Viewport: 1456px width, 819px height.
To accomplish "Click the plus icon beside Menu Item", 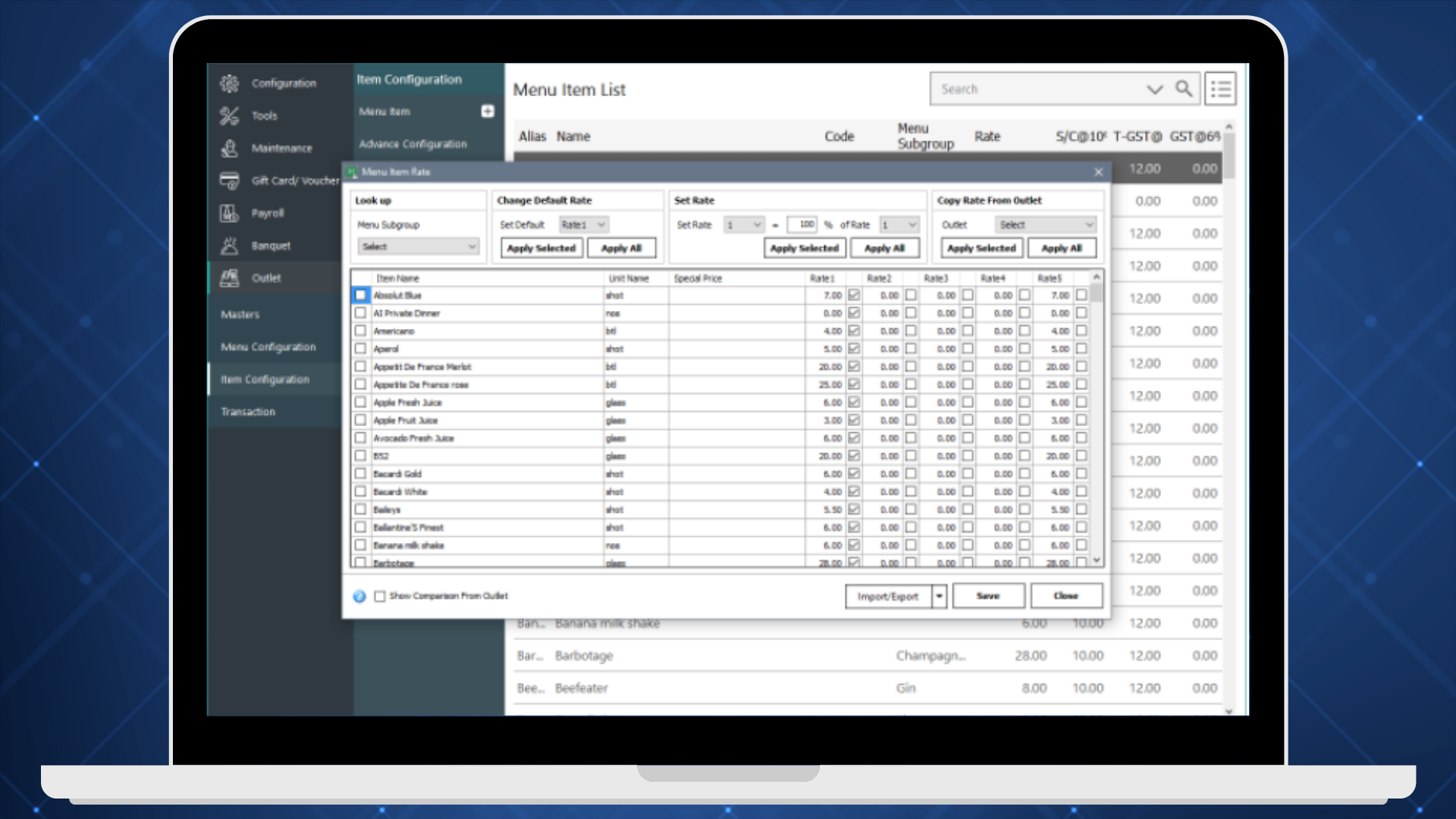I will [488, 111].
